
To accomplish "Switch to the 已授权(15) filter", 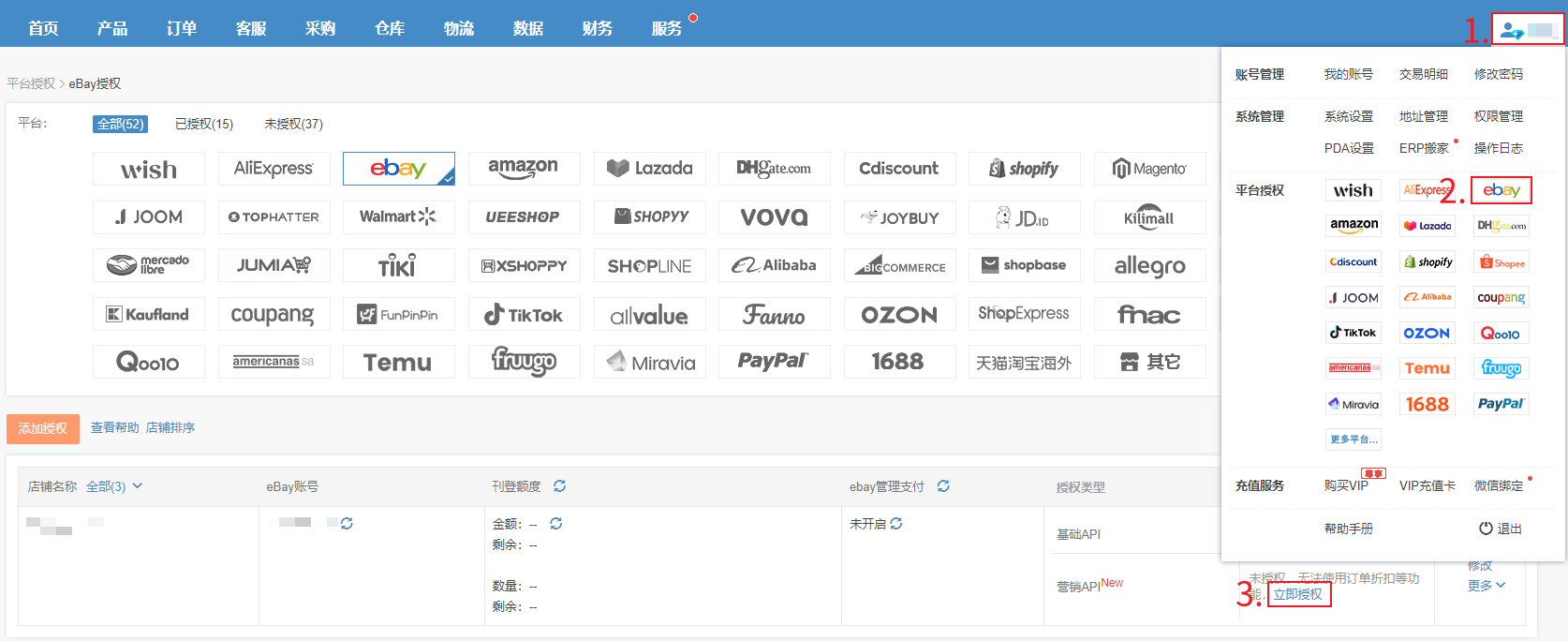I will 204,124.
